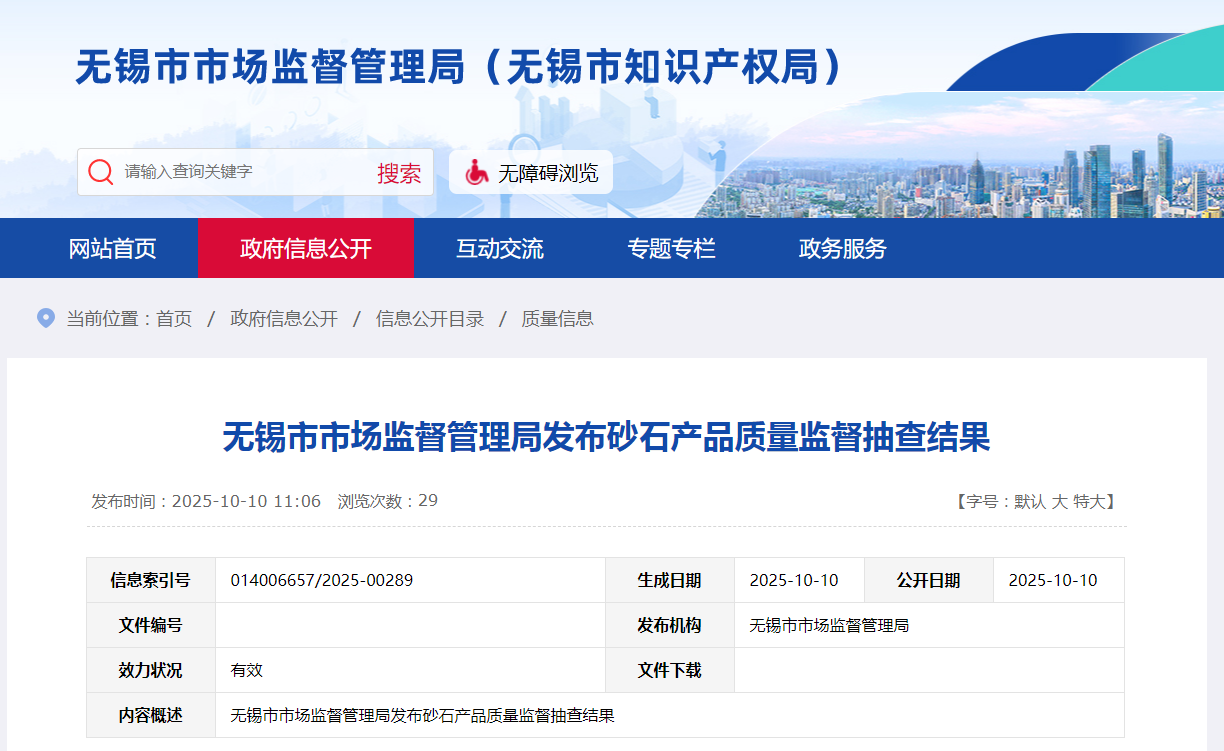Click 质量信息 breadcrumb link
Image resolution: width=1224 pixels, height=751 pixels.
pos(557,319)
